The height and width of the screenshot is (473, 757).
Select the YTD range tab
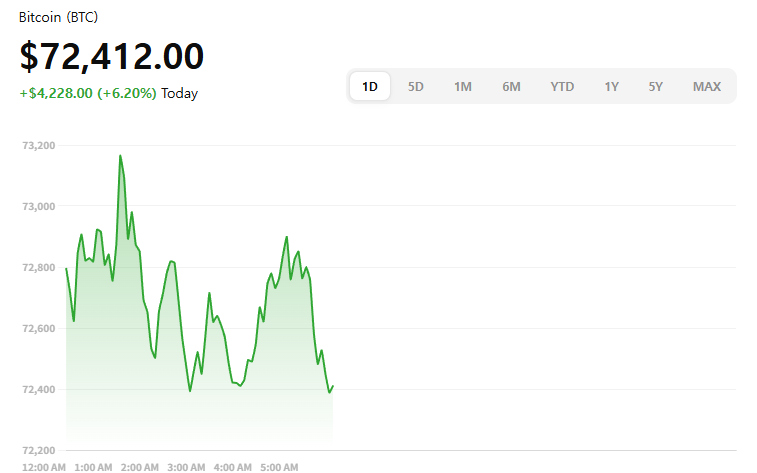click(562, 87)
